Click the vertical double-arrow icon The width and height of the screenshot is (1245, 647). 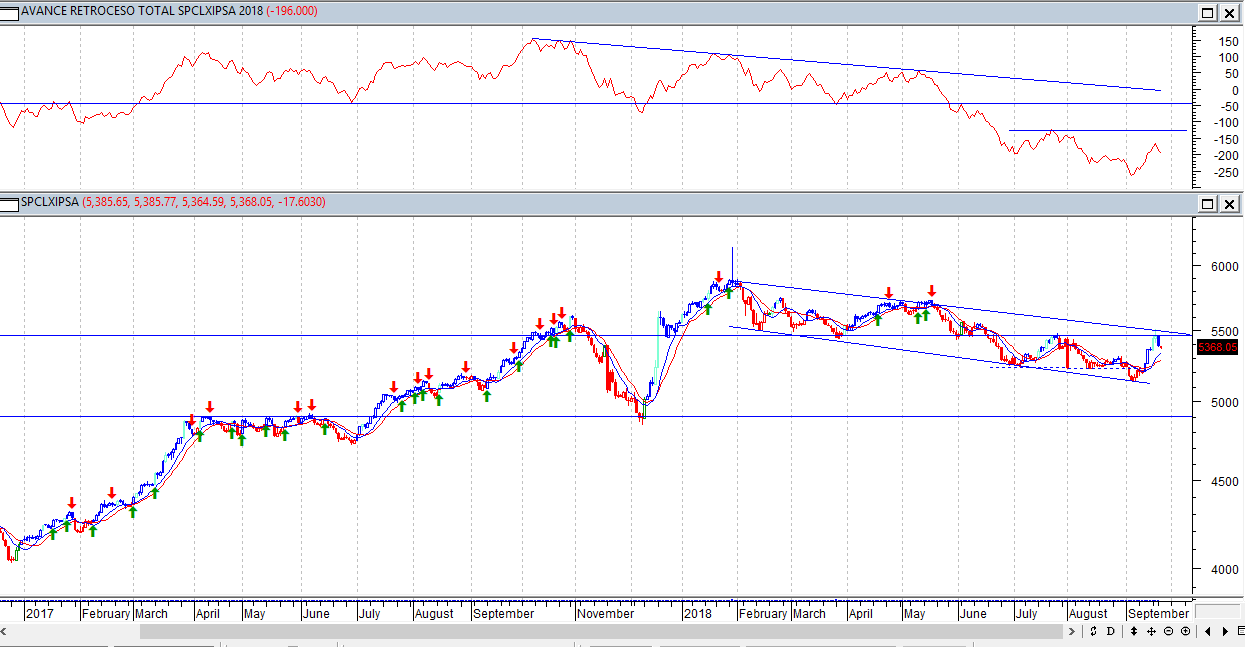pos(1133,631)
